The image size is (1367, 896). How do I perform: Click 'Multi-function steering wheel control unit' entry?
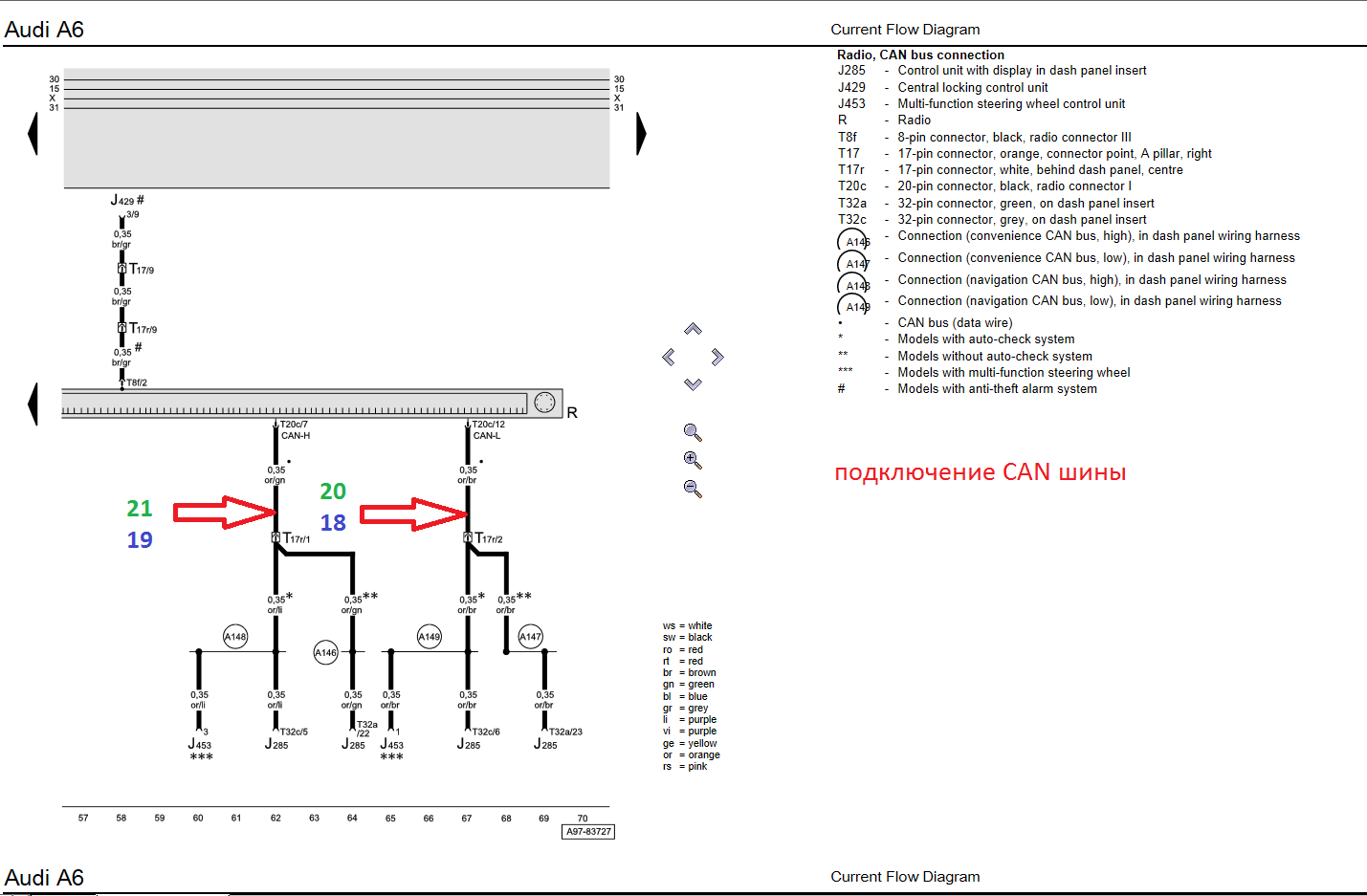(1011, 103)
